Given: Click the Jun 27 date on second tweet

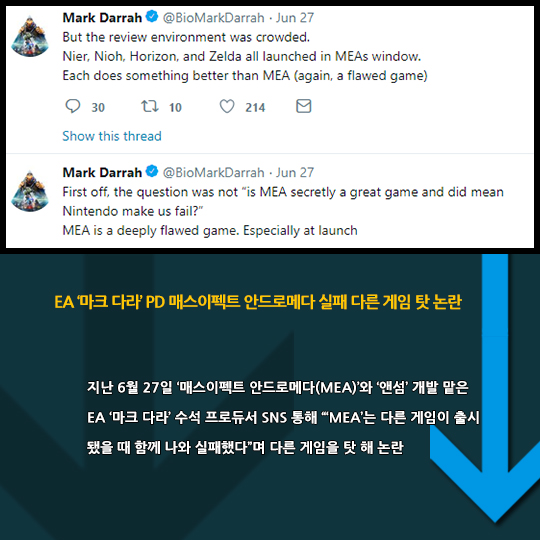Looking at the screenshot, I should 295,172.
